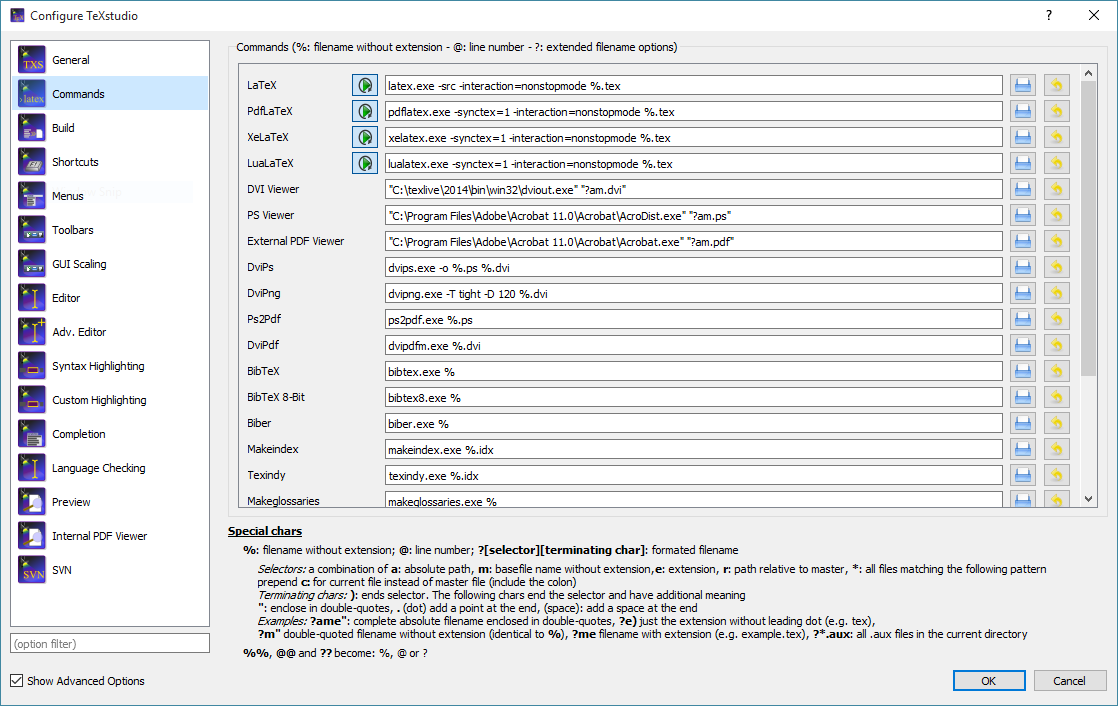Click the LuaLaTeX run icon

pyautogui.click(x=364, y=164)
